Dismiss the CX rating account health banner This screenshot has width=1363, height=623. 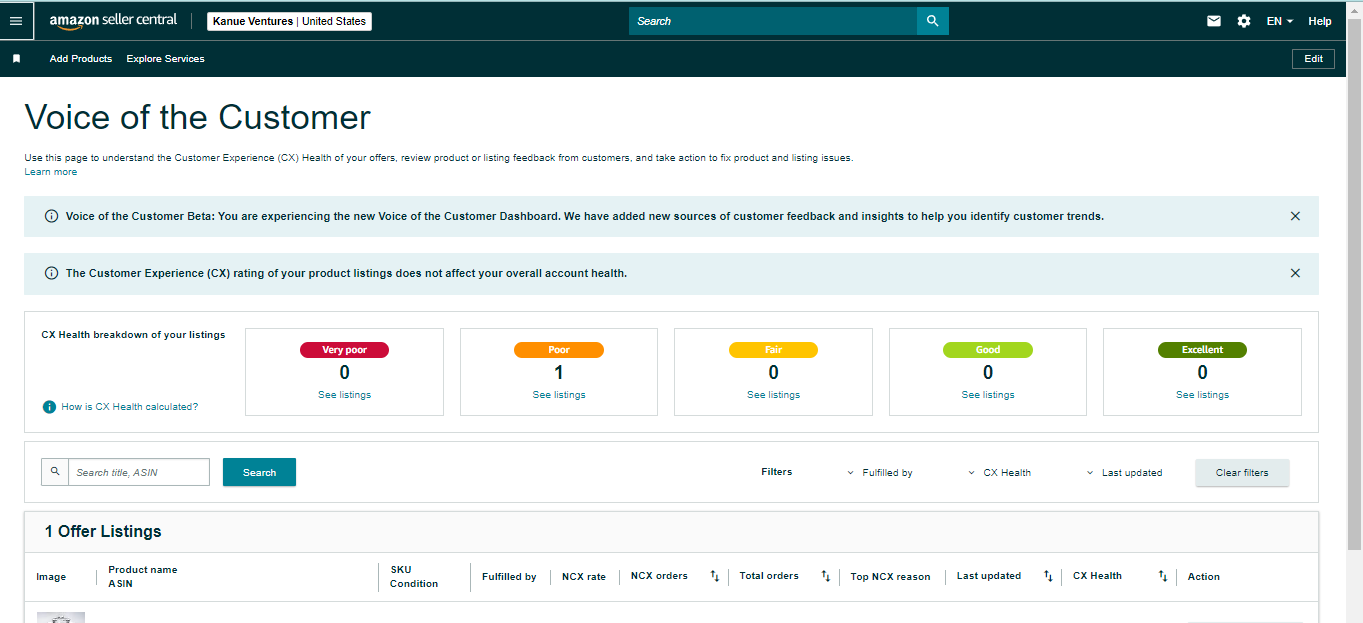tap(1295, 273)
